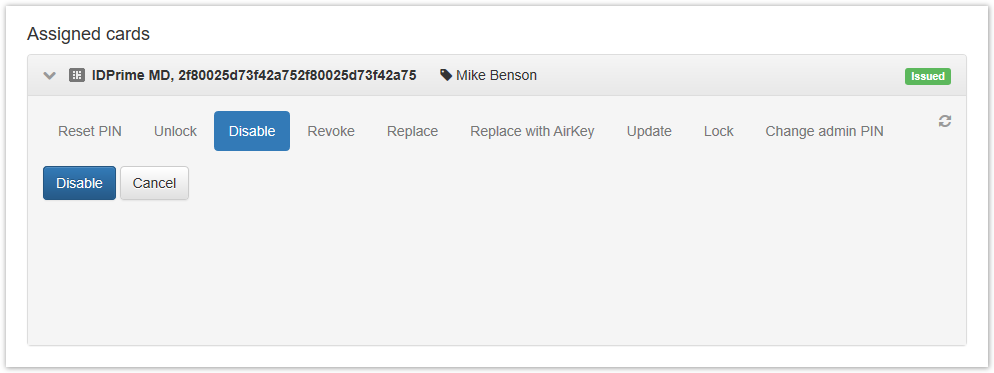Select the Change admin PIN tab
The image size is (994, 373).
coord(824,131)
